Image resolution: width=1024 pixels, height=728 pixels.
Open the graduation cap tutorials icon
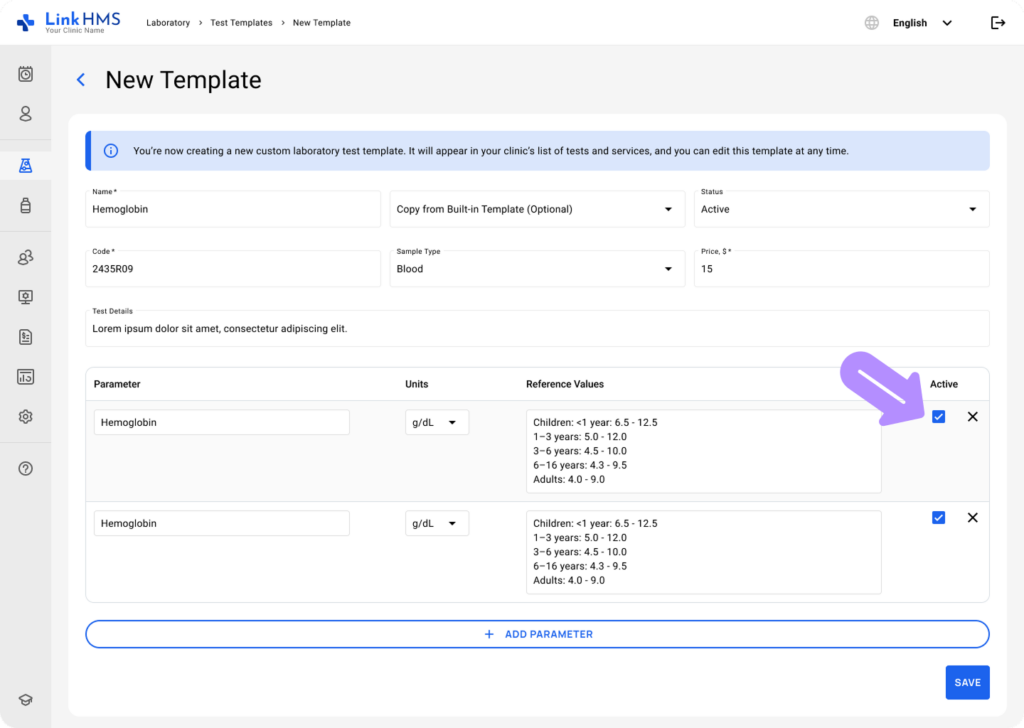pos(25,700)
